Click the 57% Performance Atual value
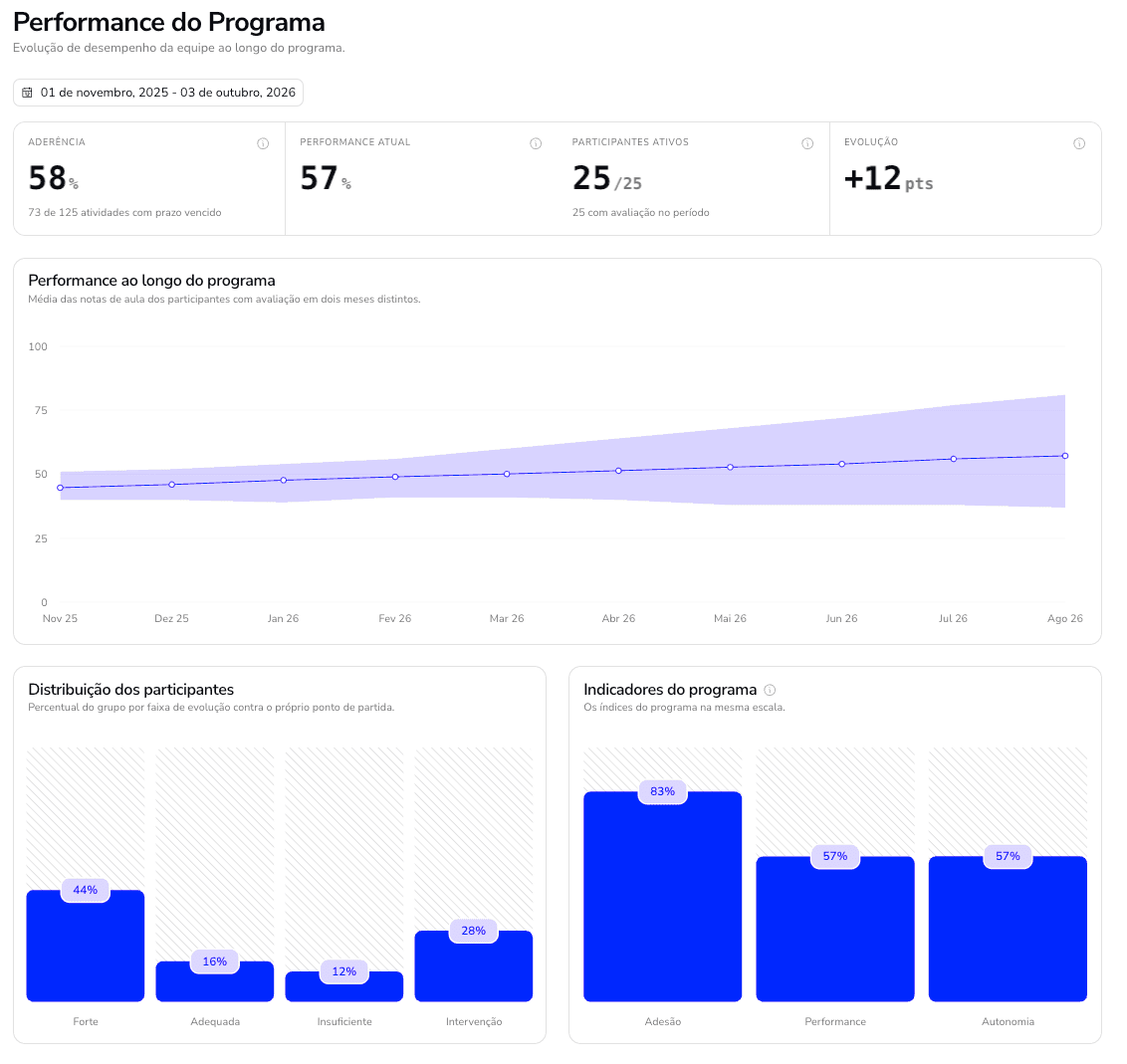 326,178
